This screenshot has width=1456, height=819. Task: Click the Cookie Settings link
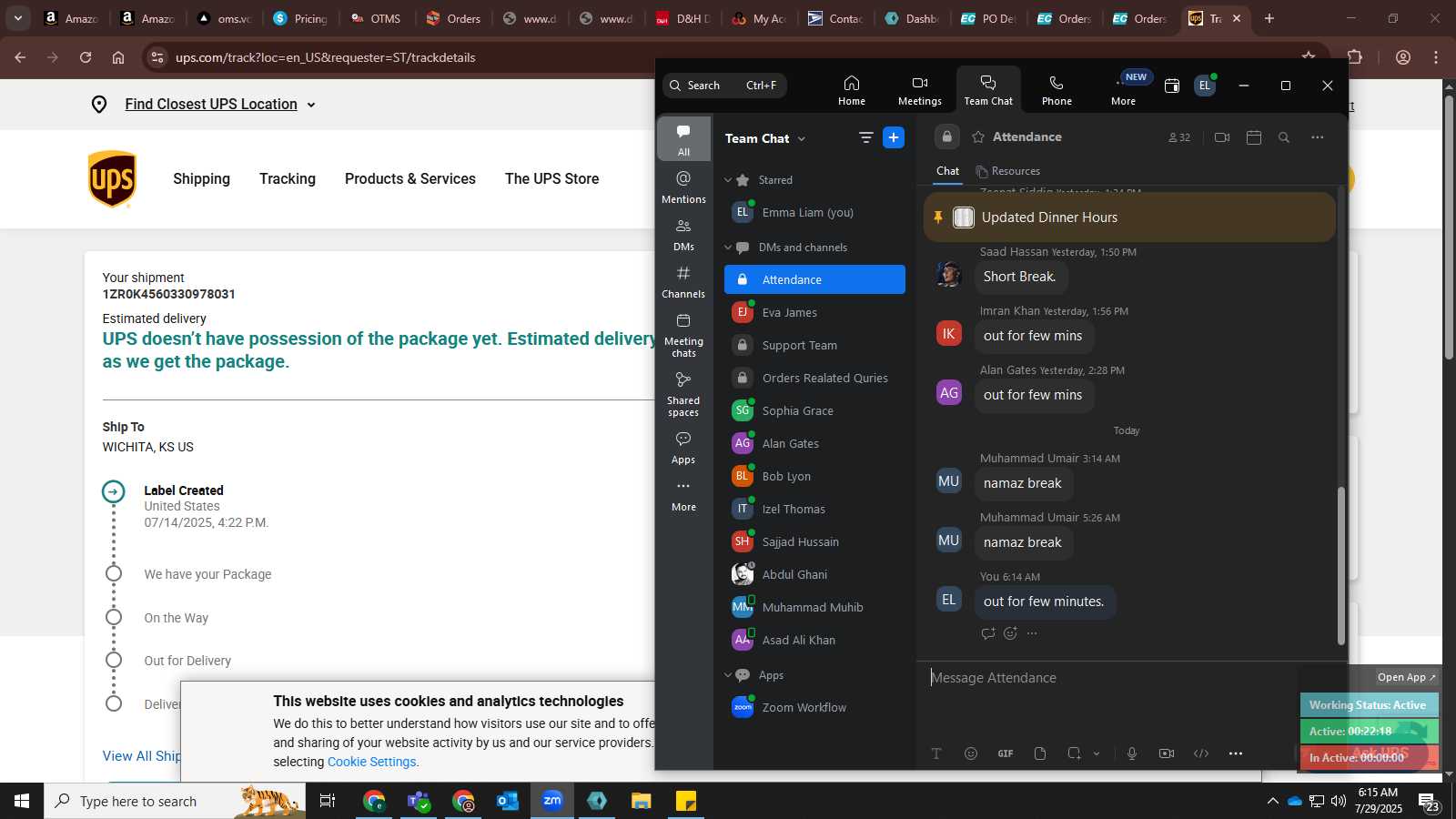pyautogui.click(x=371, y=762)
